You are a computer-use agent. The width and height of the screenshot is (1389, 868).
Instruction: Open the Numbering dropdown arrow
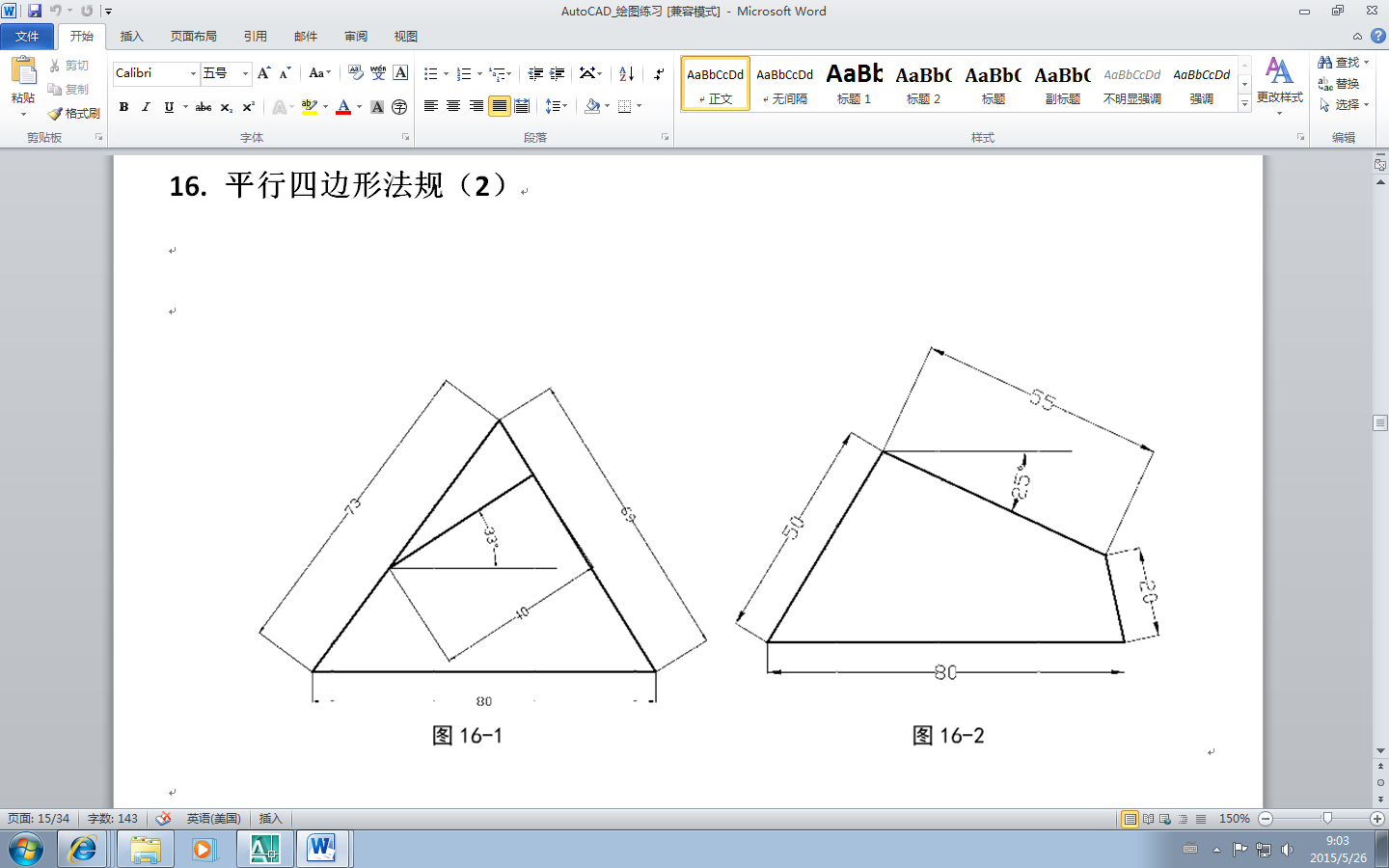click(x=479, y=73)
